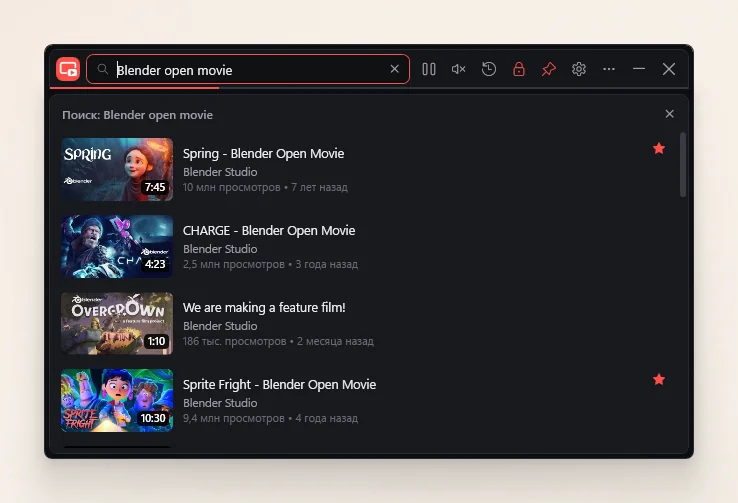Click the Поиск: Blender open movie heading
738x503 pixels.
tap(137, 115)
